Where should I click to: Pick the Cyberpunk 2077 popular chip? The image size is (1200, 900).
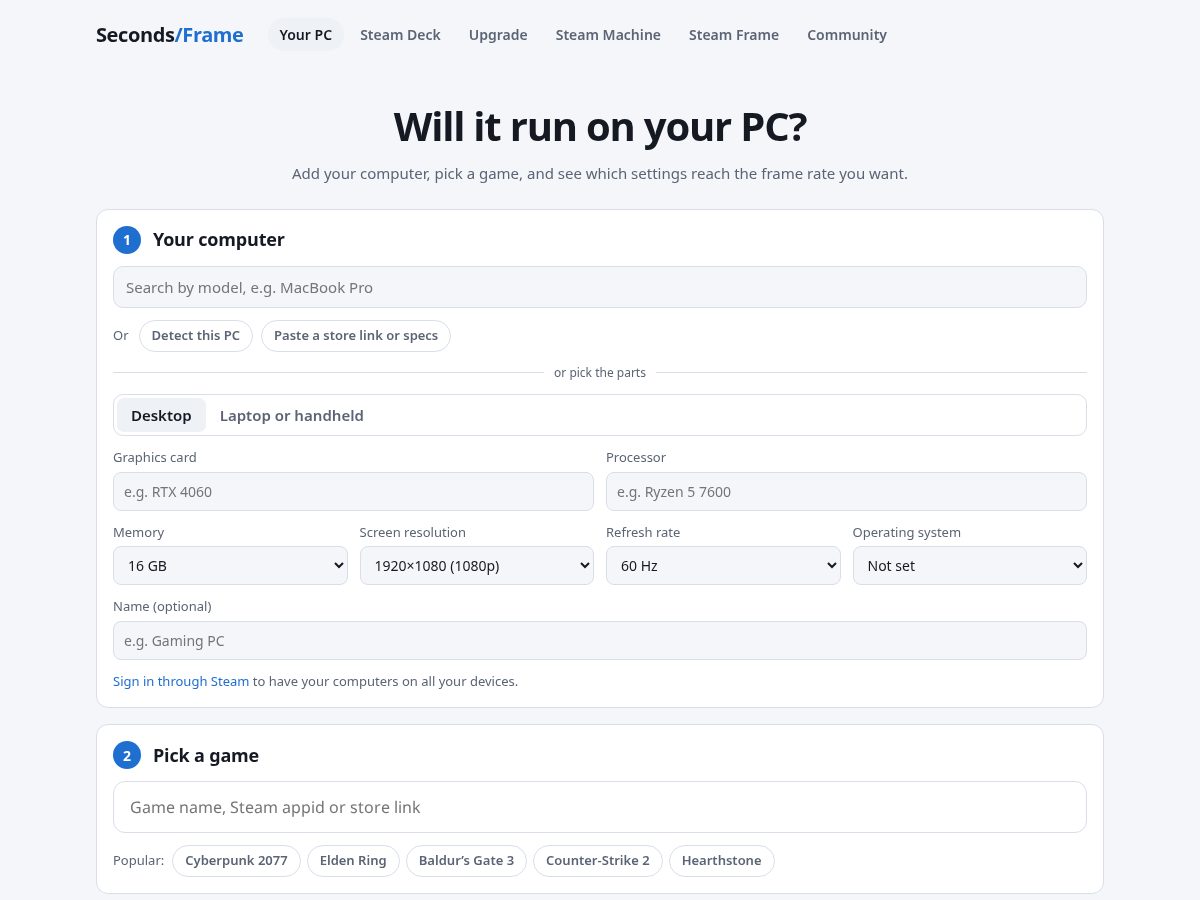[236, 861]
